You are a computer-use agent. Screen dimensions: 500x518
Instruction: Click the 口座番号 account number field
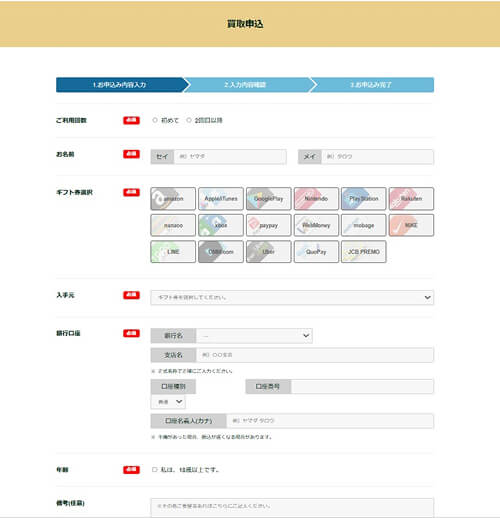tap(362, 386)
